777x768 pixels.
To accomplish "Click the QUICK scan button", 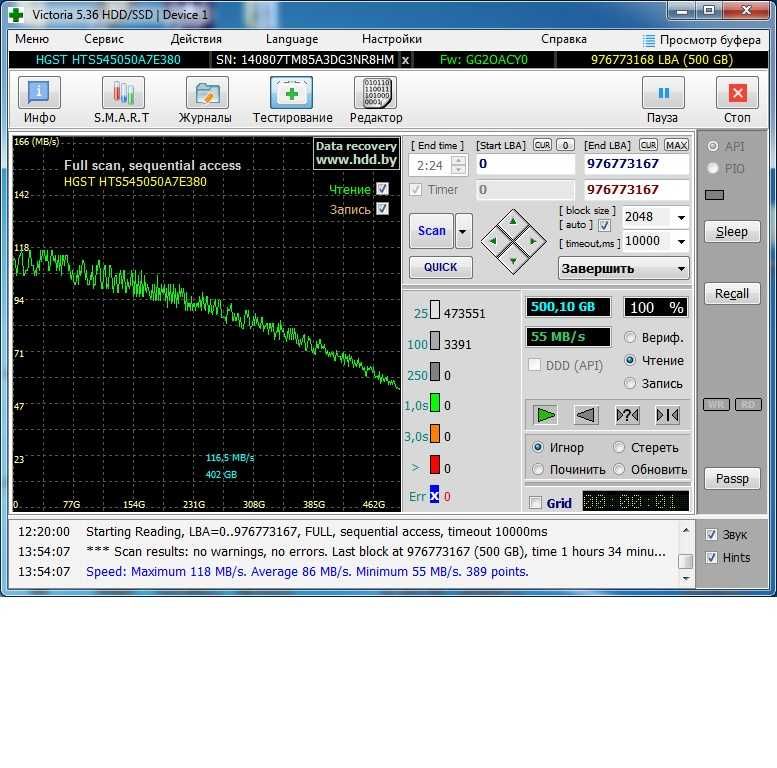I will click(x=441, y=268).
